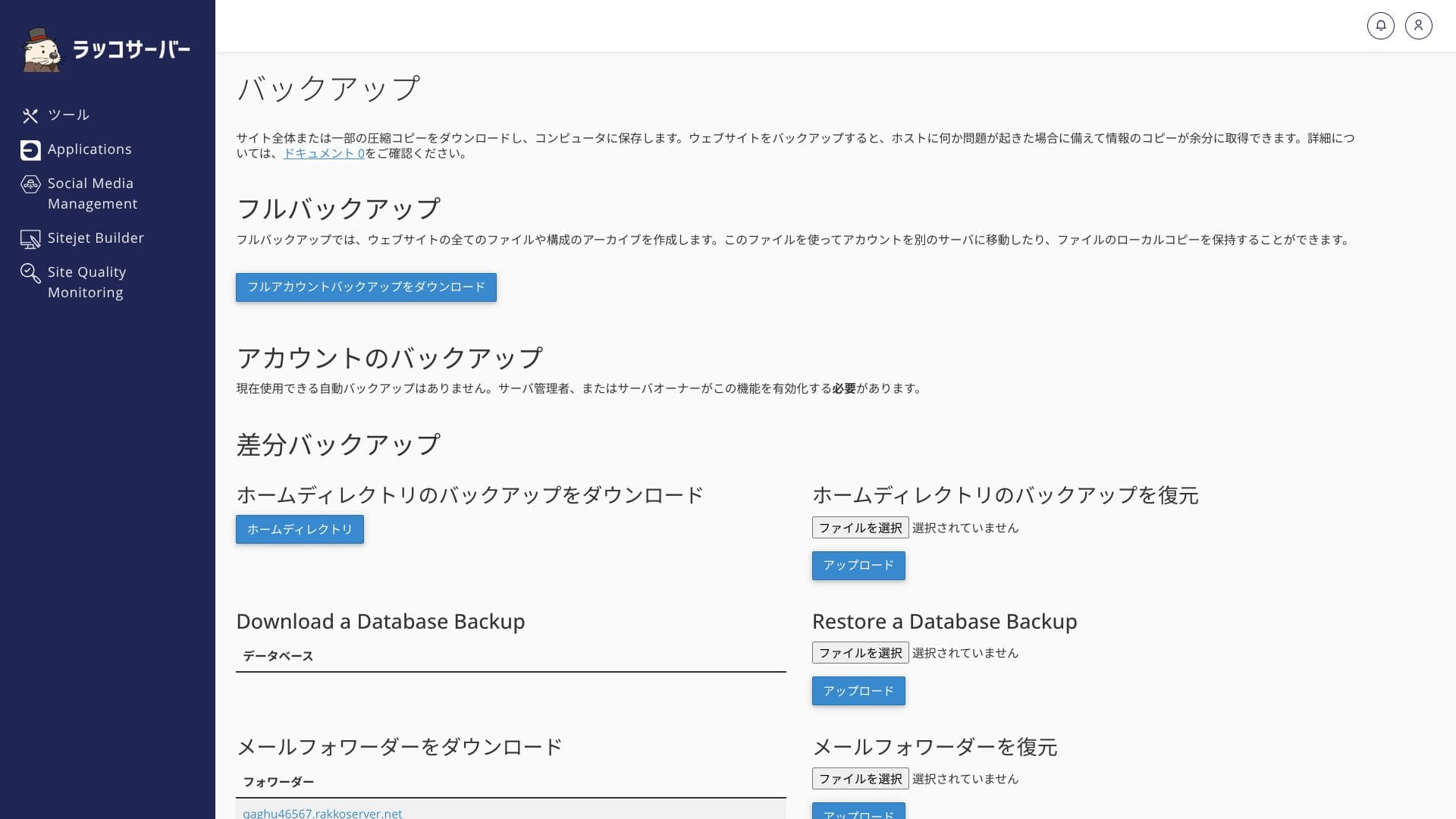Open the notifications bell icon
1456x819 pixels.
1380,26
